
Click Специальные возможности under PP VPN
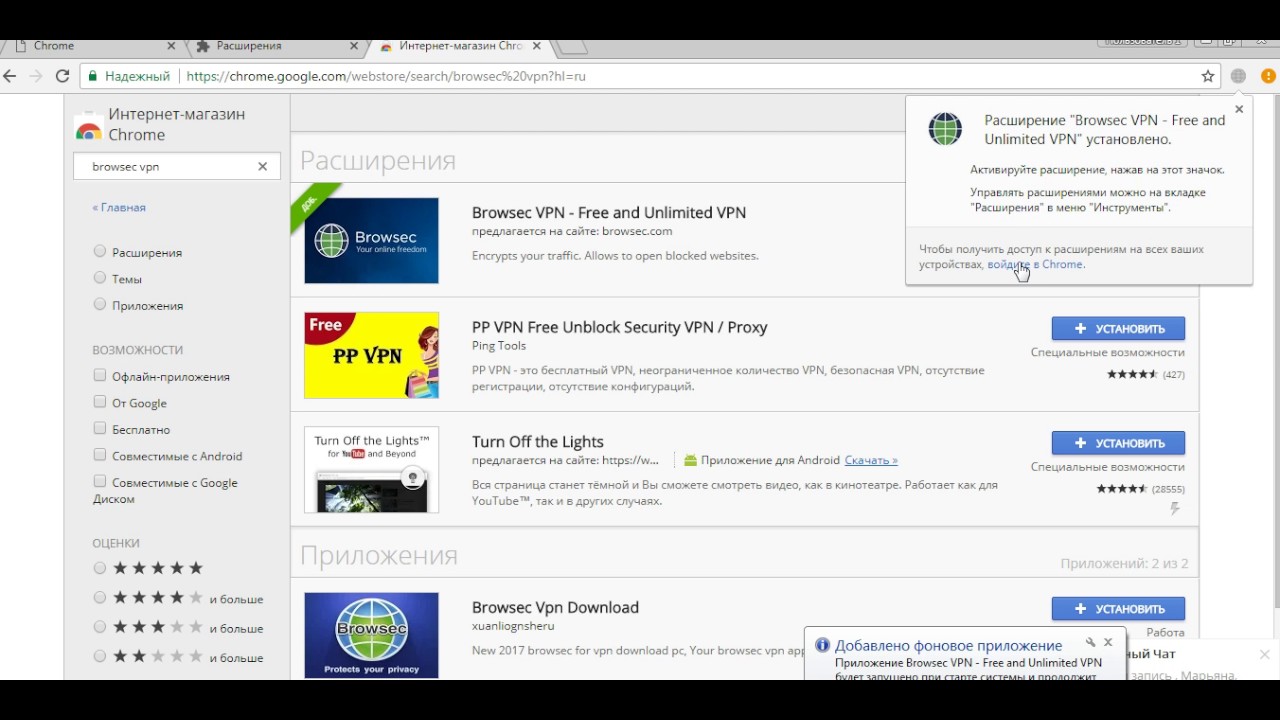[x=1108, y=352]
